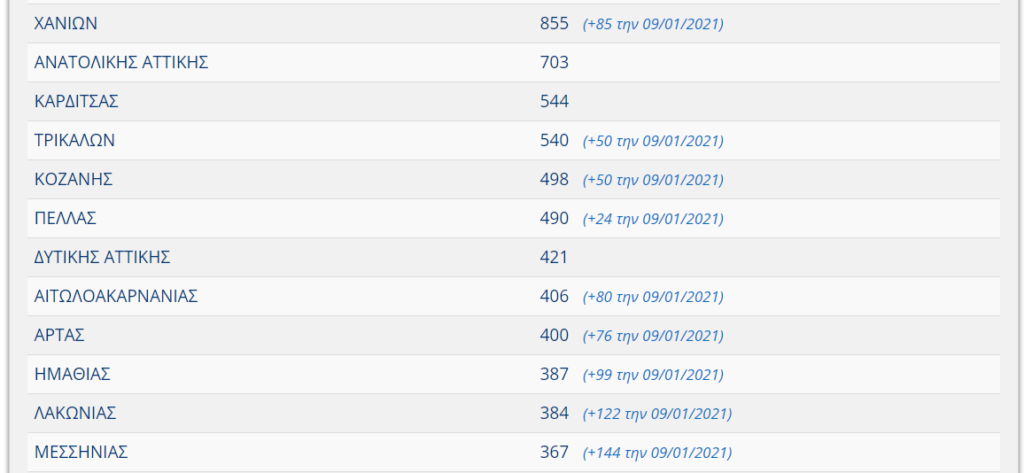Select the value 855 for Χανίων

(x=554, y=24)
